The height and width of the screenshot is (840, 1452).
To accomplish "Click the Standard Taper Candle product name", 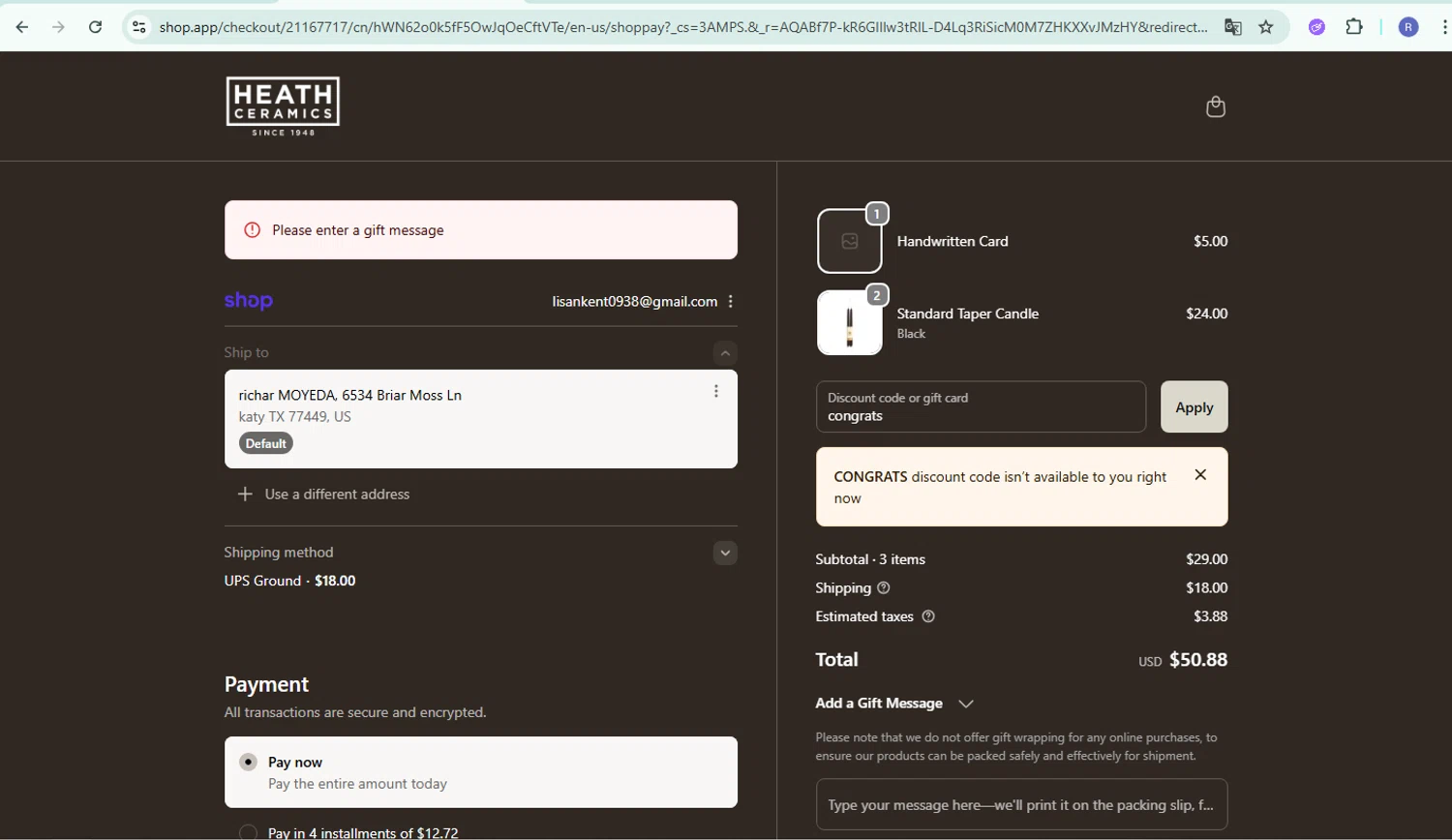I will point(968,314).
